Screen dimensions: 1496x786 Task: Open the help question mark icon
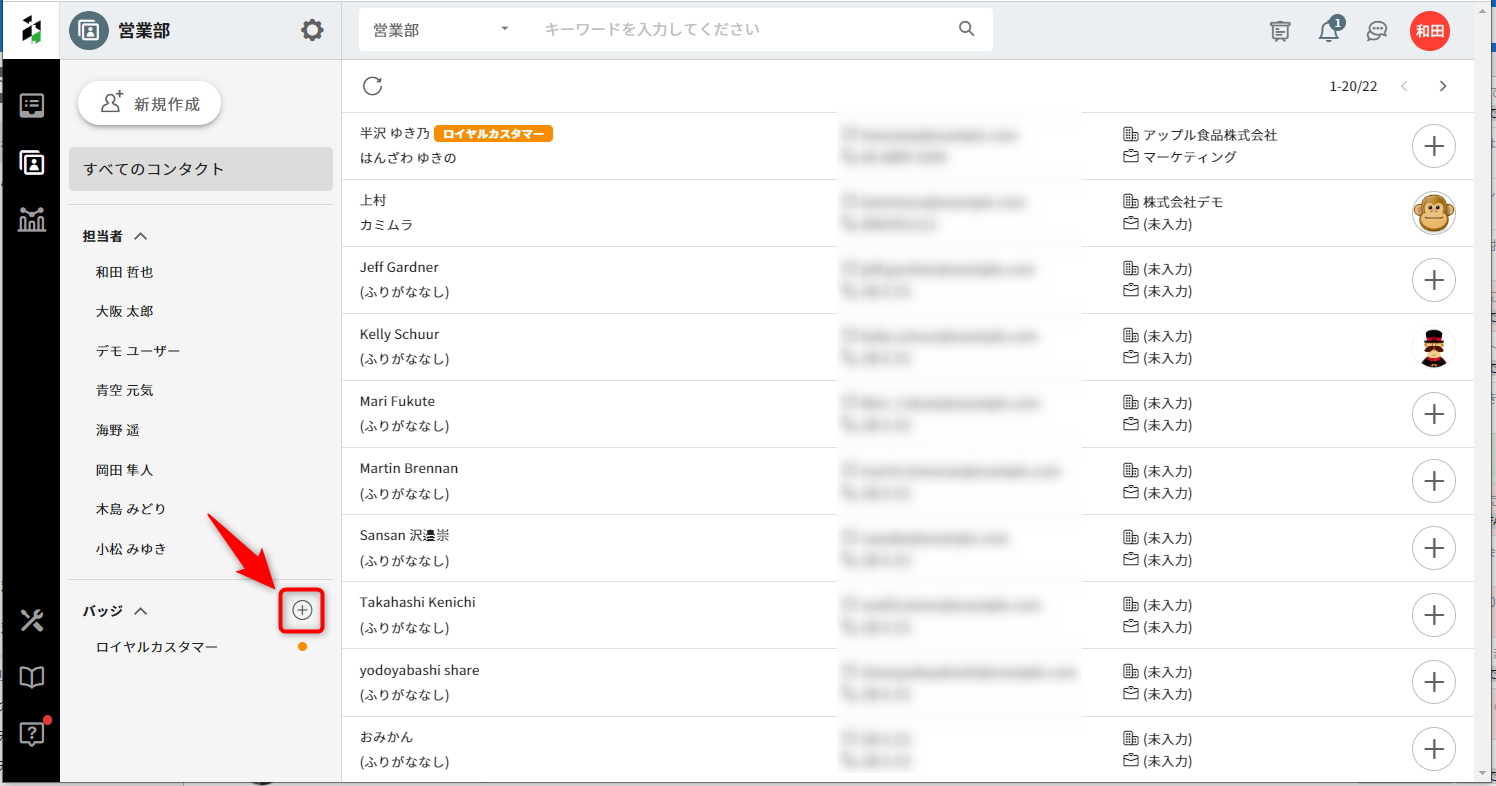click(x=32, y=735)
